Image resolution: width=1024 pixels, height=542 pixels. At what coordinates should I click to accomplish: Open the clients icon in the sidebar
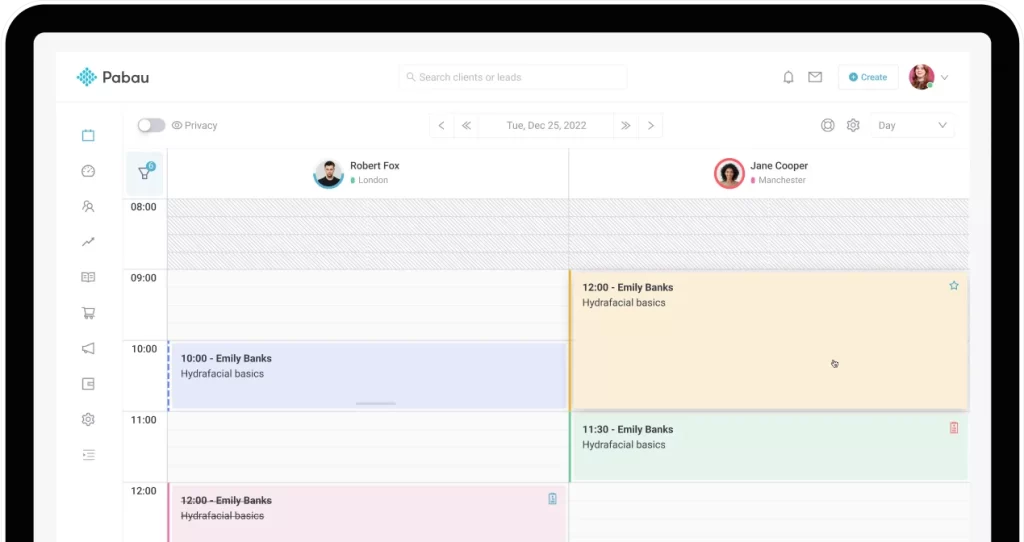pyautogui.click(x=88, y=207)
